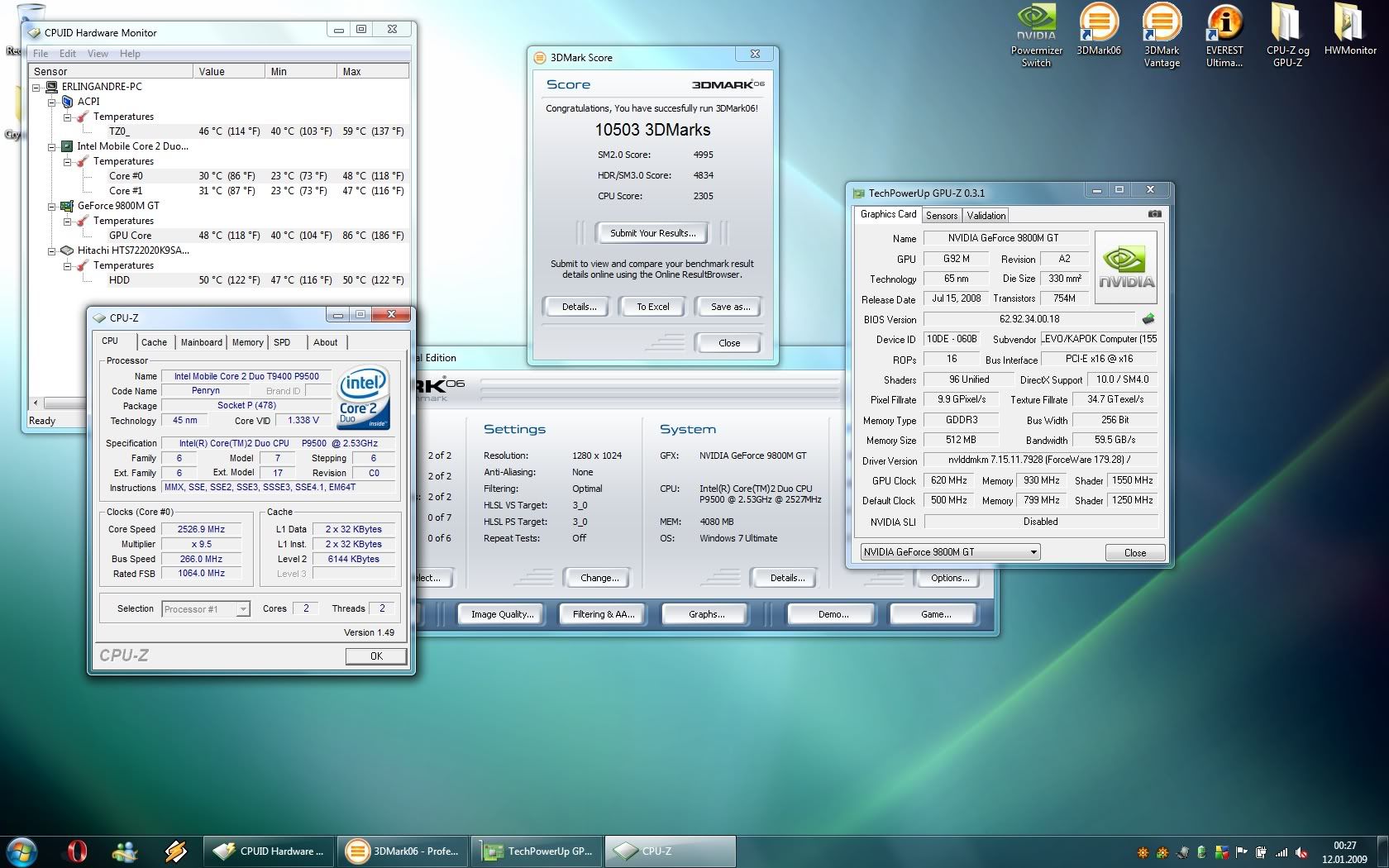
Task: Open the HWMonitor desktop folder
Action: [x=1350, y=30]
